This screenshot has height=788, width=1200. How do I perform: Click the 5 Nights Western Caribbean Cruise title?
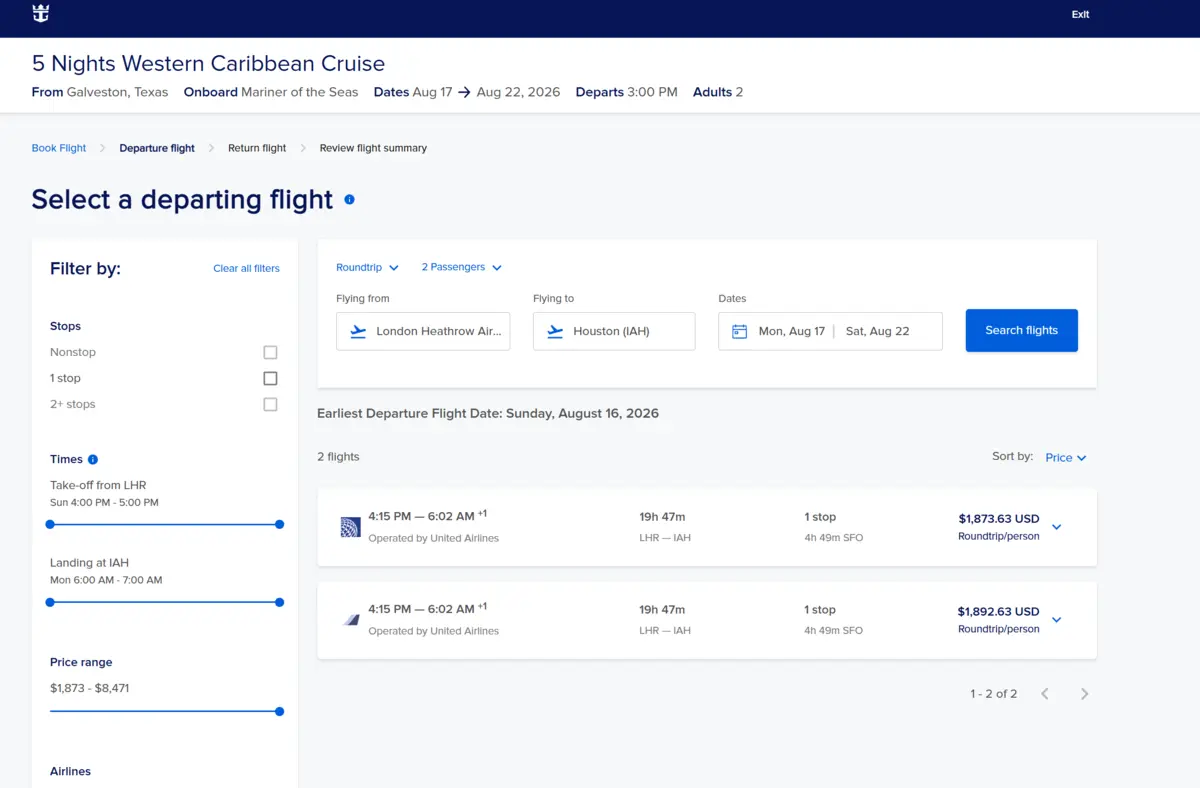click(208, 63)
